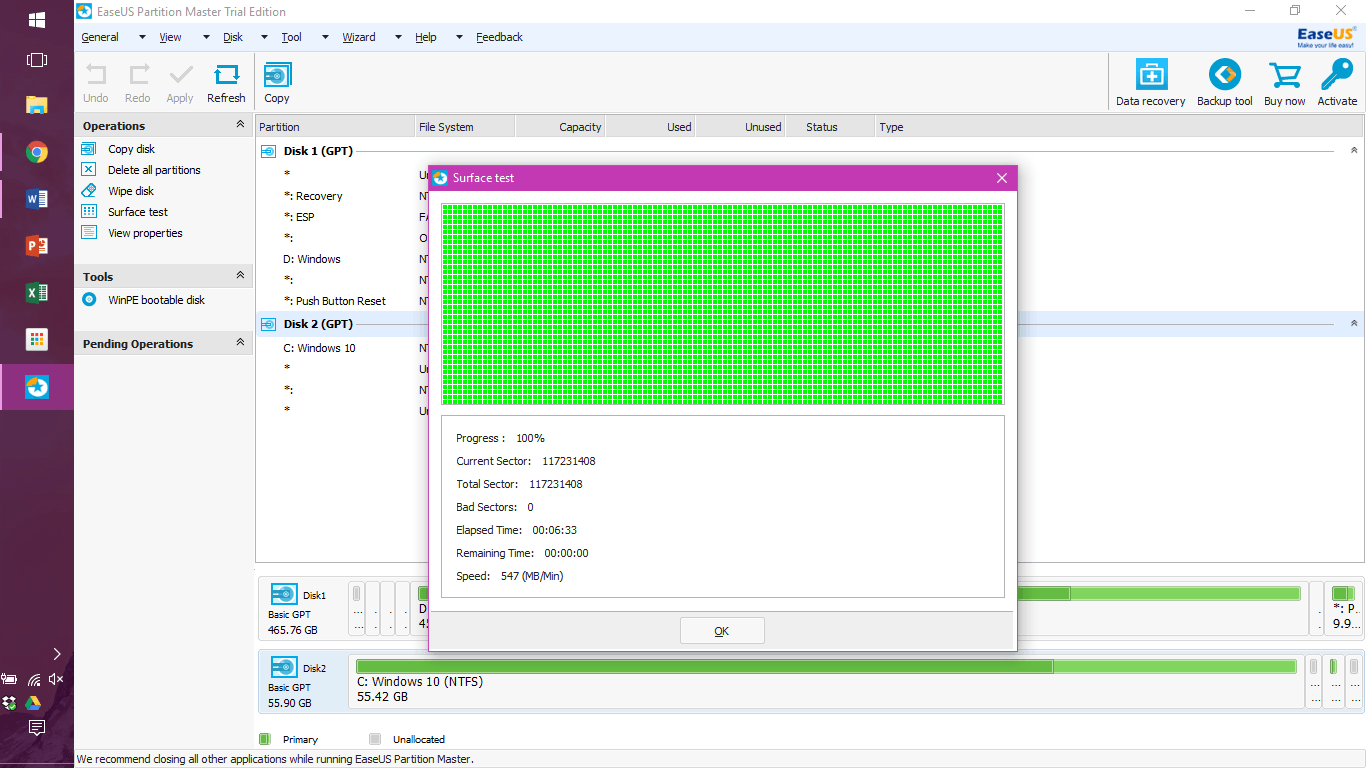Collapse the Disk 1 (GPT) group
1366x768 pixels.
[1354, 151]
